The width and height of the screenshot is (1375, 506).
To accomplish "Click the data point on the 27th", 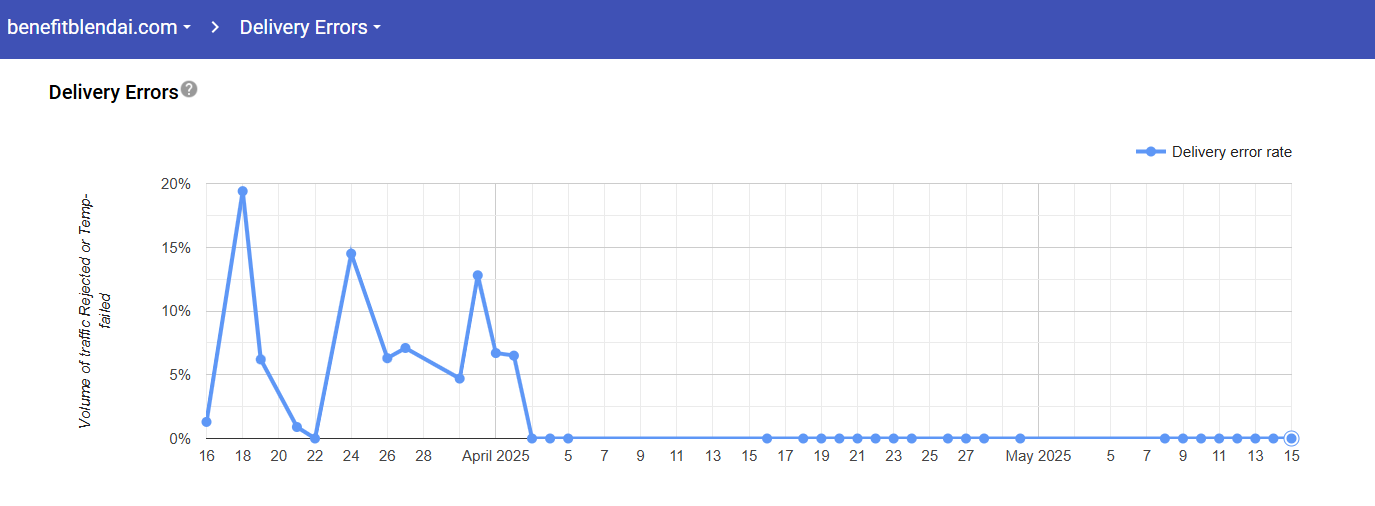I will point(405,348).
